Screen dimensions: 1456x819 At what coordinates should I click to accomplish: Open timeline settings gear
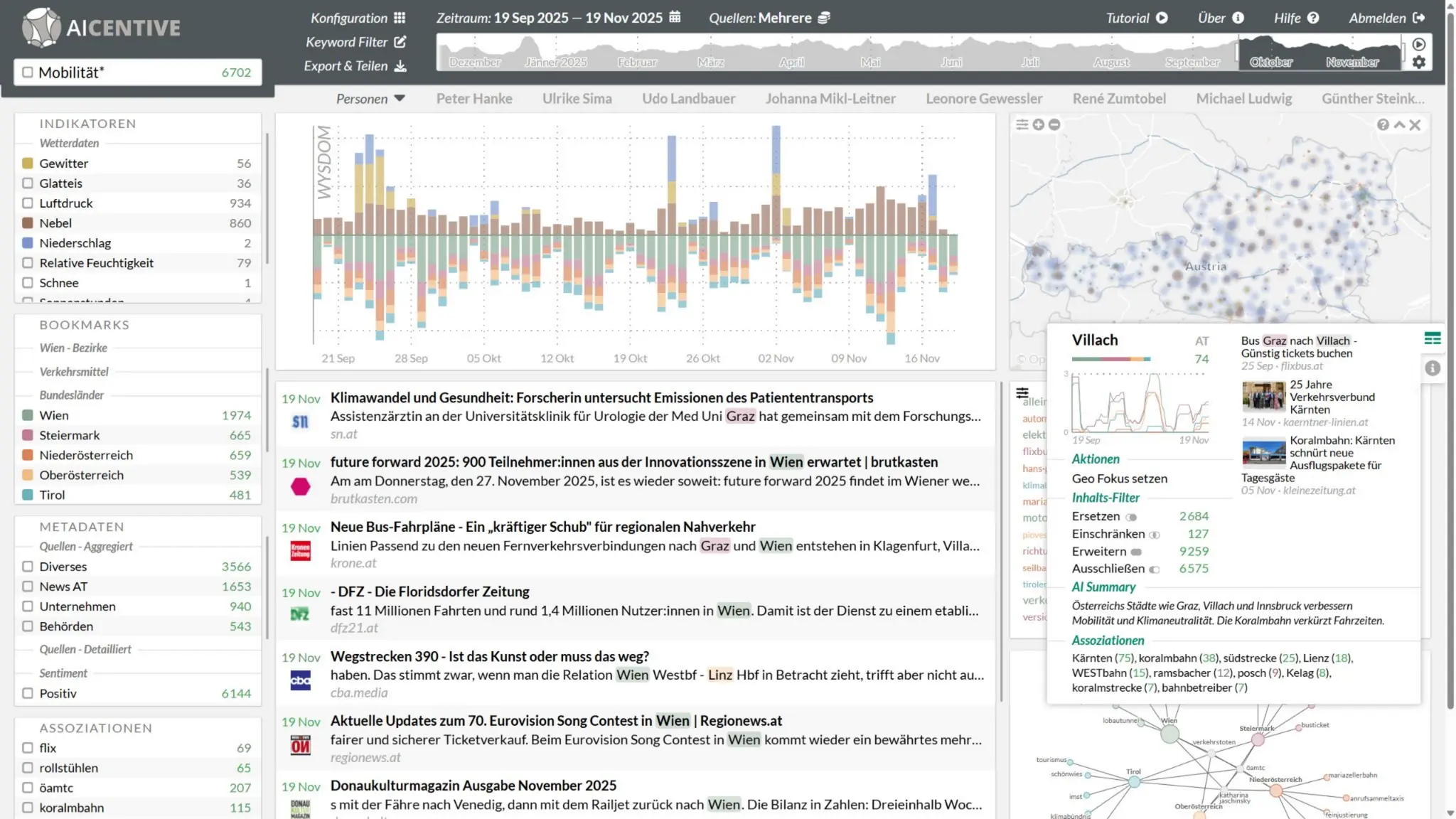coord(1419,63)
